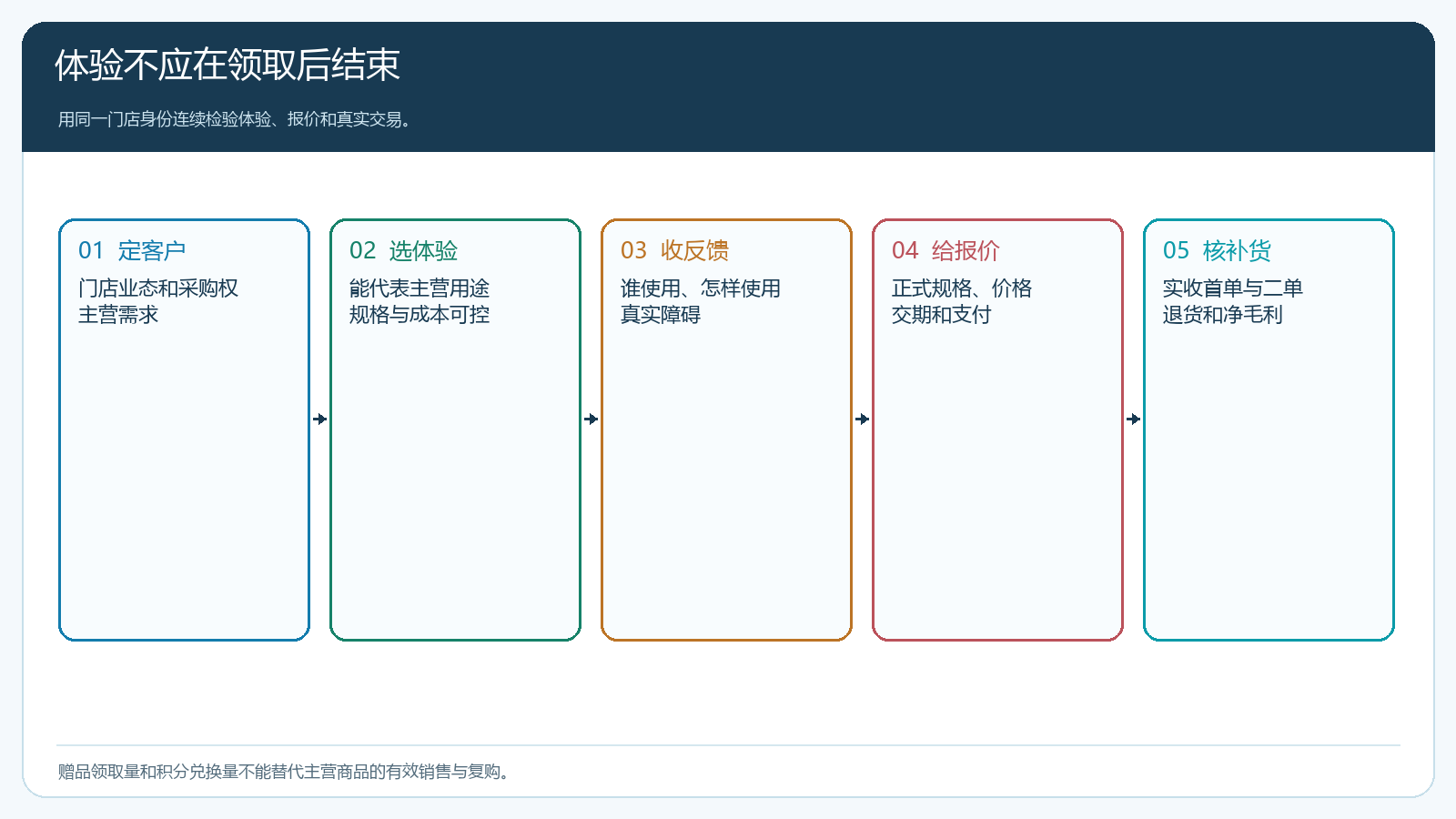
Task: Click the footer note about 赠品领取量
Action: (284, 772)
